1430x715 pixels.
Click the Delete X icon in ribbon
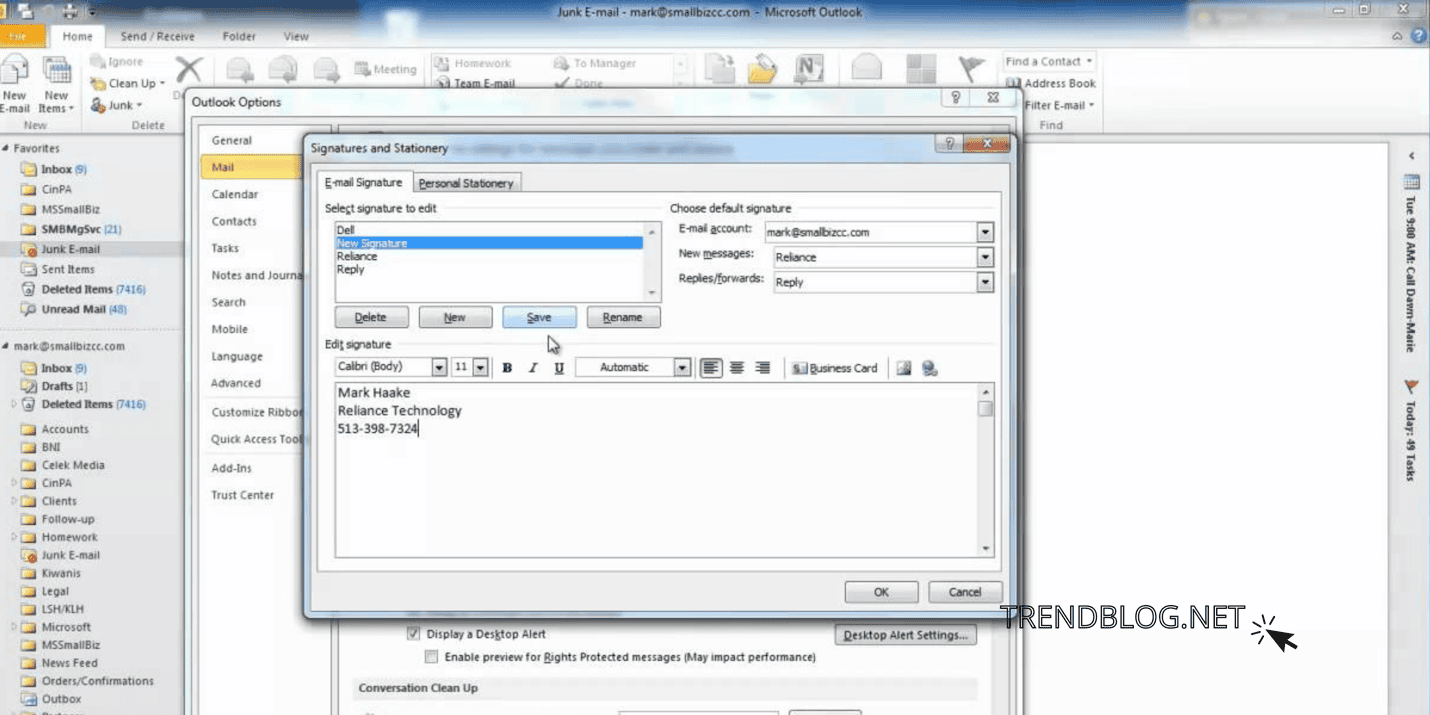click(x=189, y=68)
